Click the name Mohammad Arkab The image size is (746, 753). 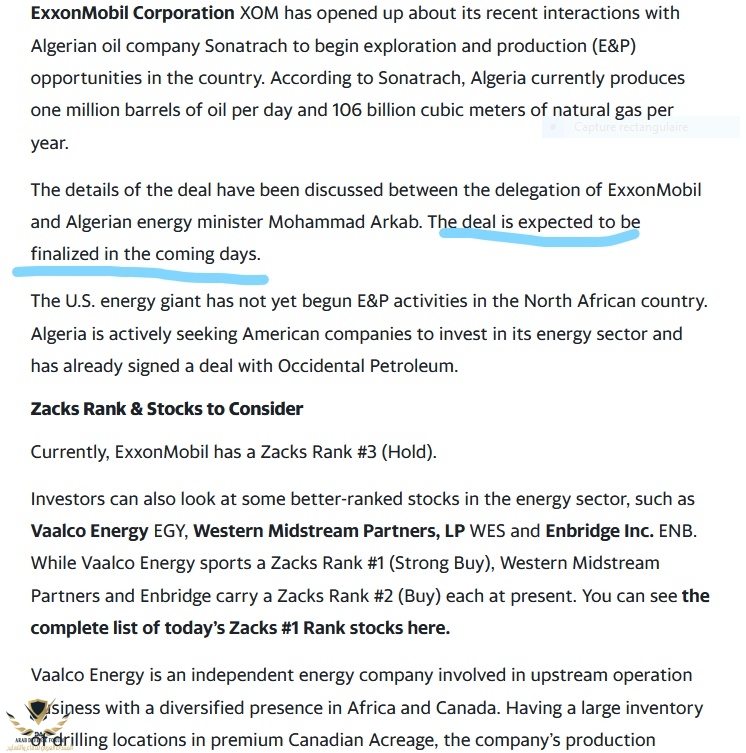coord(345,222)
